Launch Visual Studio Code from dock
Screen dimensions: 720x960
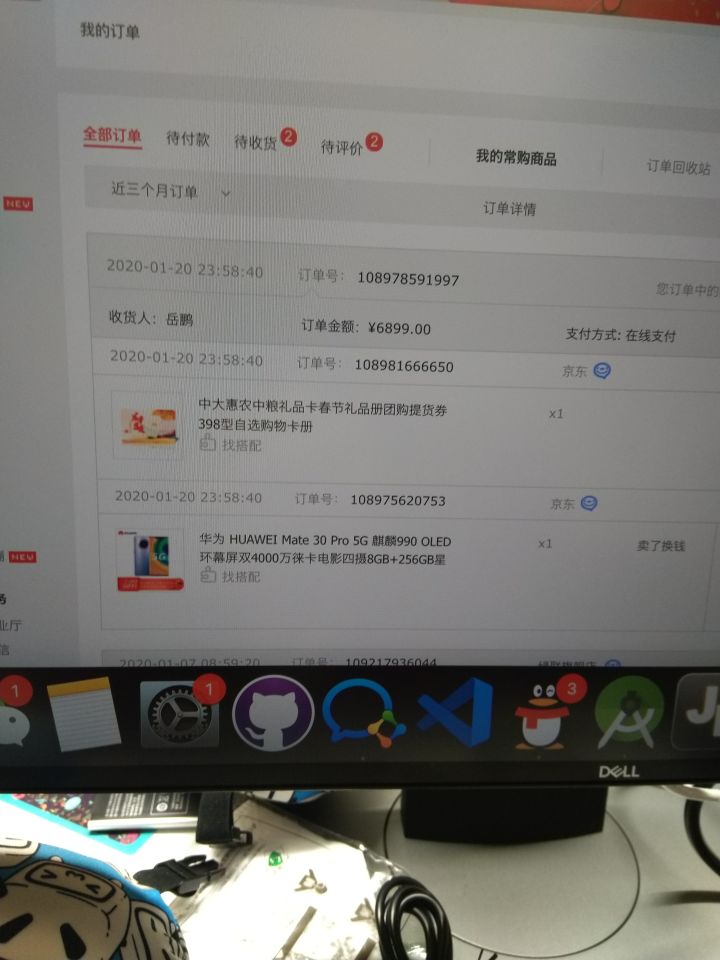pos(457,712)
